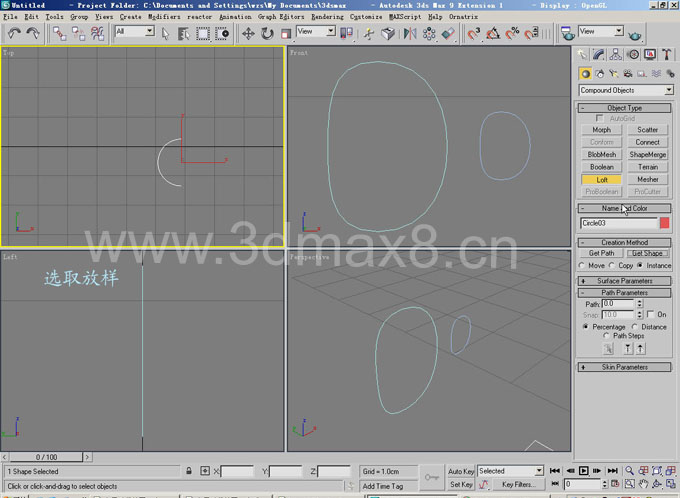Click the Play Animation button

584,471
